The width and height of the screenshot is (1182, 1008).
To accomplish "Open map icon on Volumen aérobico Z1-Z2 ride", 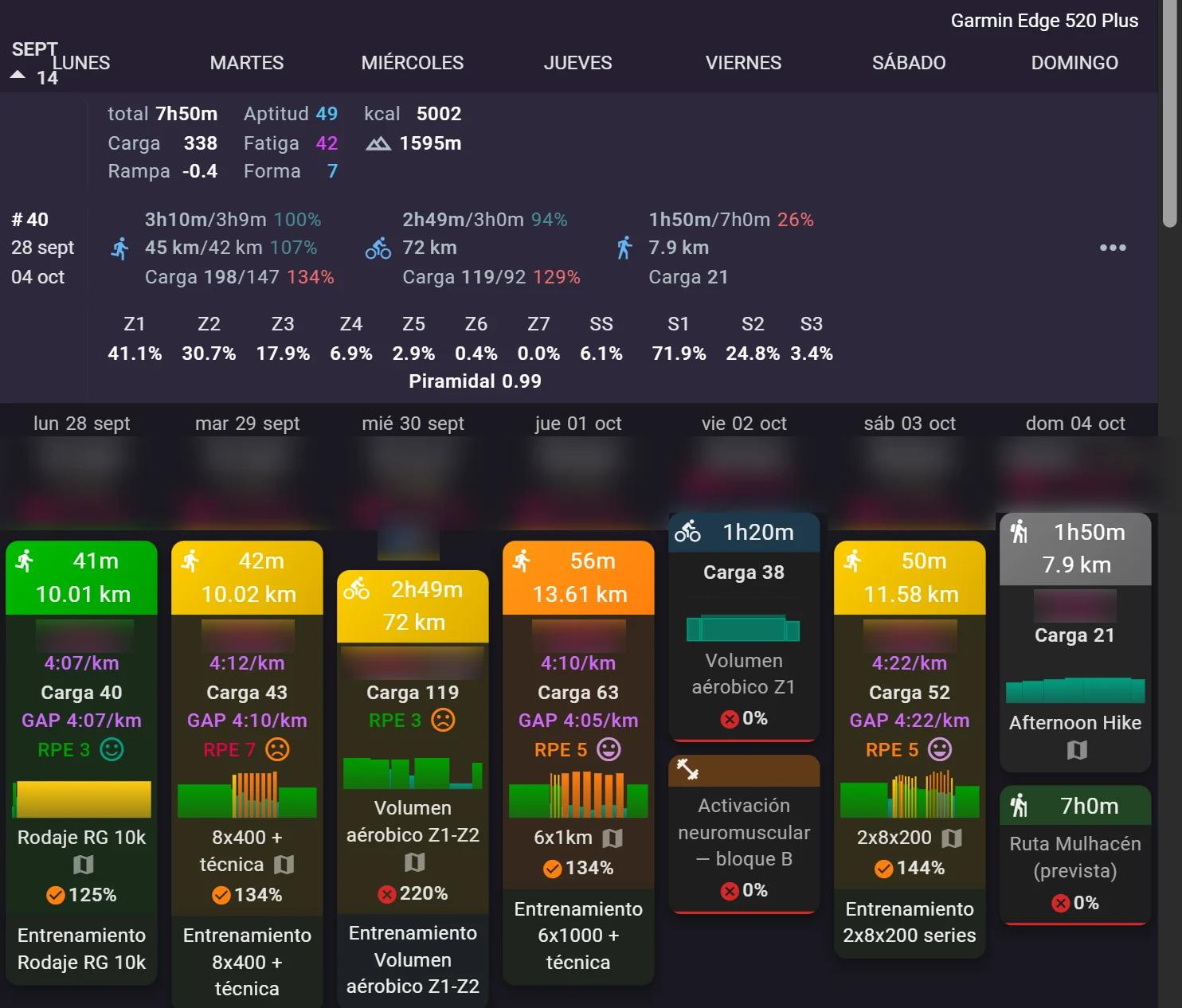I will point(414,862).
